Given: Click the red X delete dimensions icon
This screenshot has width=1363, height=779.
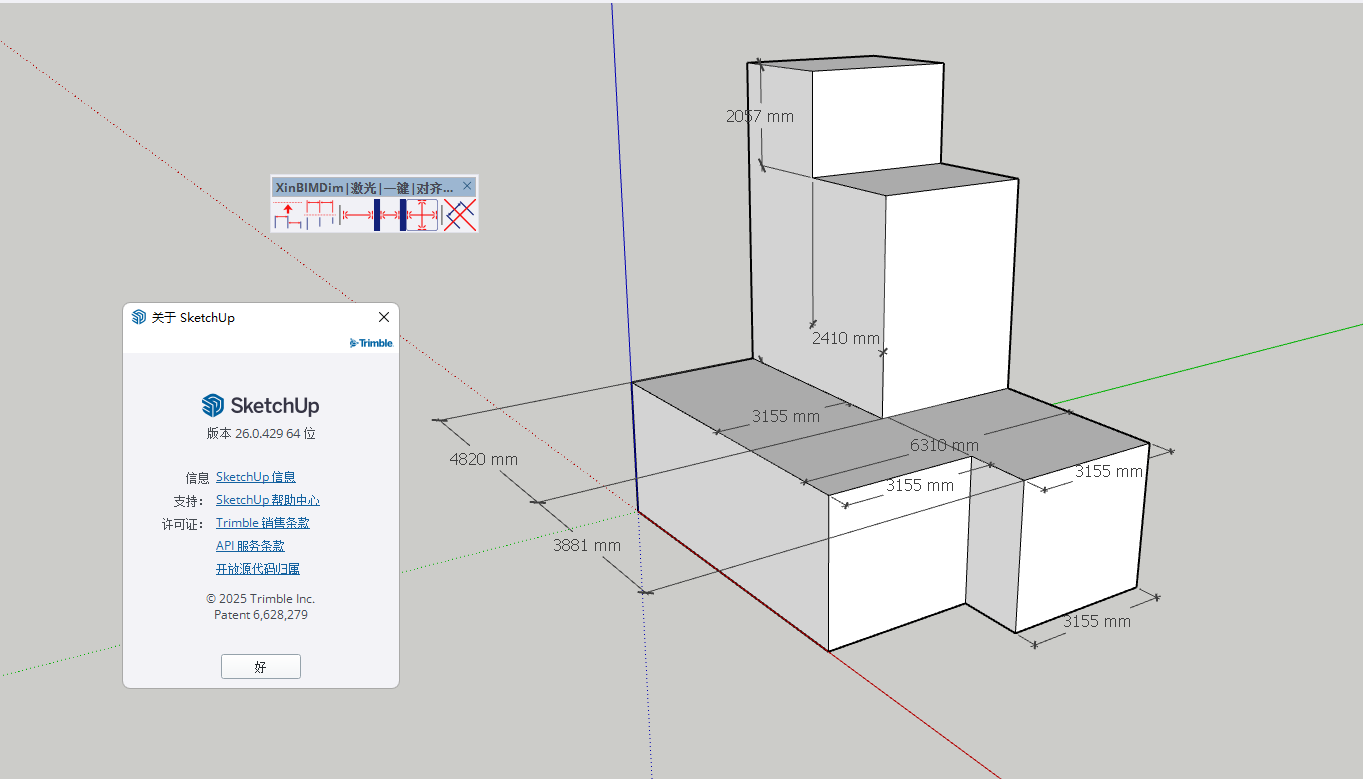Looking at the screenshot, I should pyautogui.click(x=460, y=215).
